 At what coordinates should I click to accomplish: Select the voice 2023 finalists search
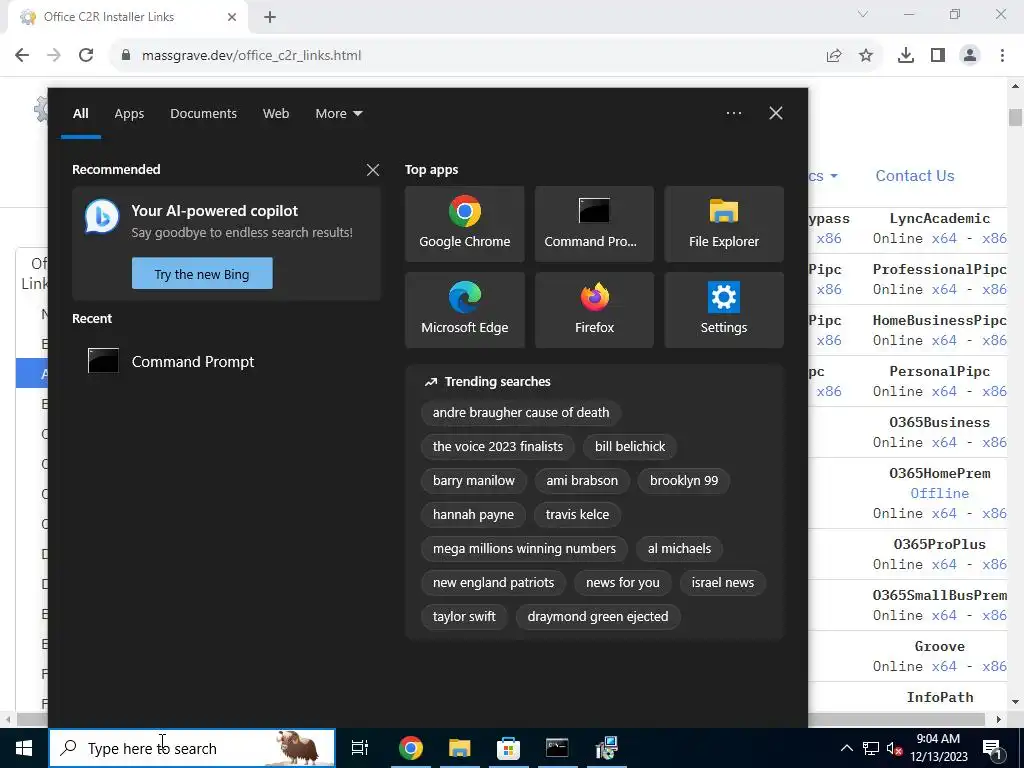click(x=498, y=447)
